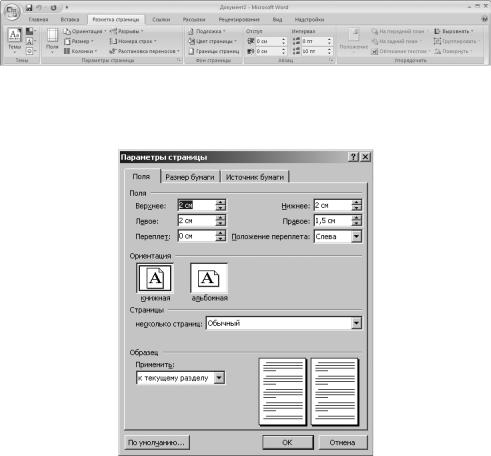
Task: Click the Повернуть (Rotate) ribbon button
Action: pyautogui.click(x=453, y=51)
